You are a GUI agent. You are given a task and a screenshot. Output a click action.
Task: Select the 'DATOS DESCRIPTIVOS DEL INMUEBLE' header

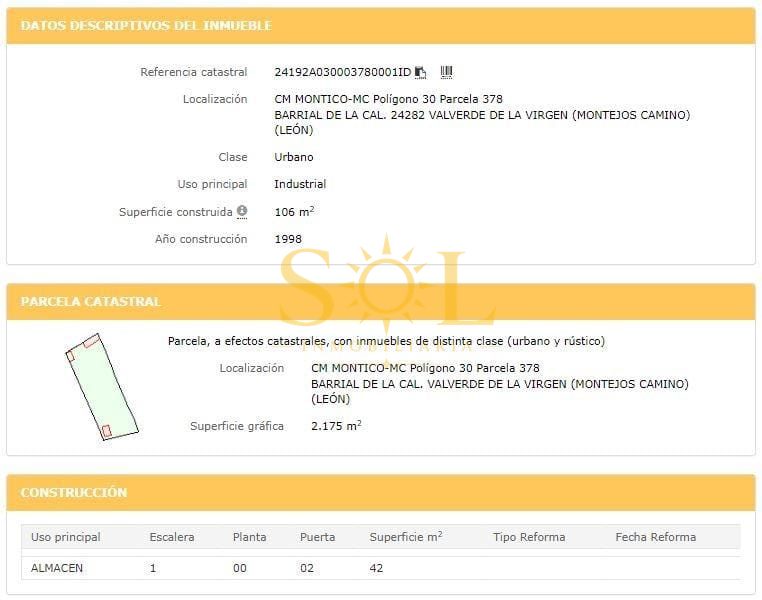point(146,25)
